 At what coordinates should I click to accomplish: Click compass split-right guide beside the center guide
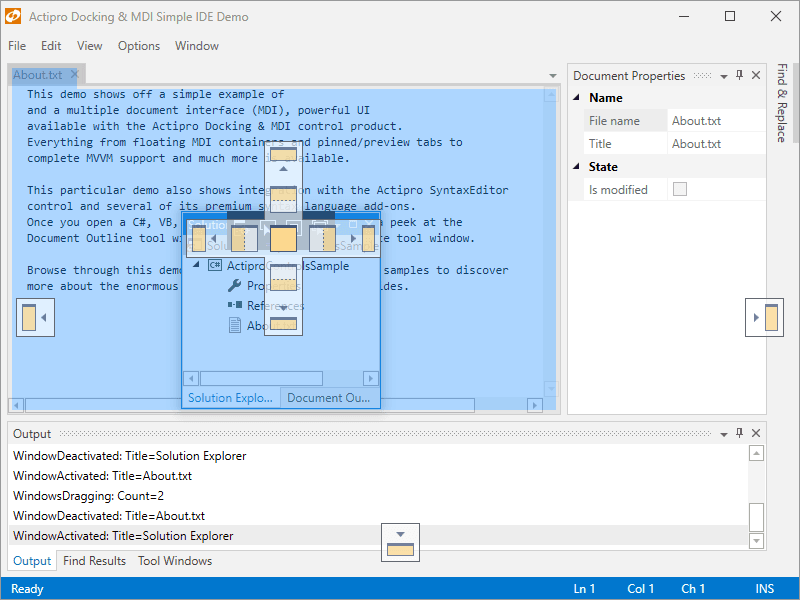(x=322, y=239)
